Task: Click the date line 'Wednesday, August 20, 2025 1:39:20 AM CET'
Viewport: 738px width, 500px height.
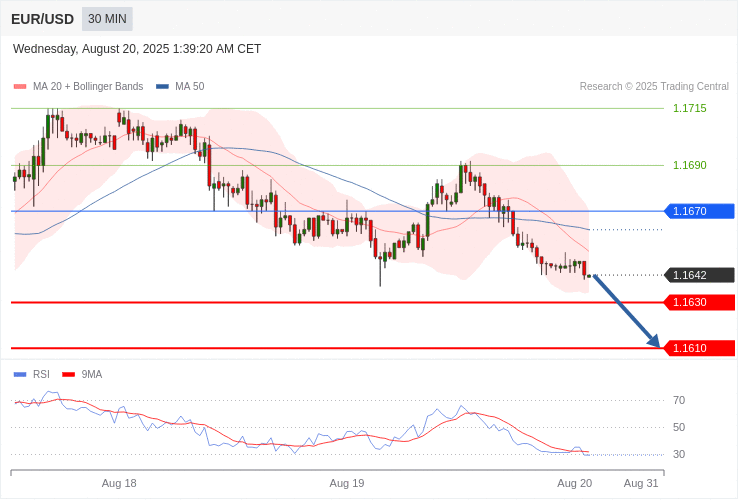Action: tap(137, 49)
